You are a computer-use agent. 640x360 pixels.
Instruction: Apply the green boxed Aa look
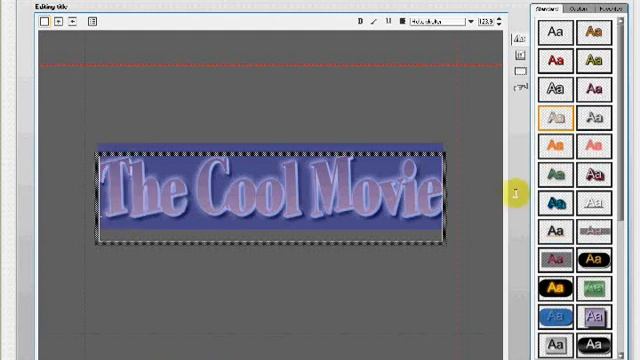[x=594, y=288]
